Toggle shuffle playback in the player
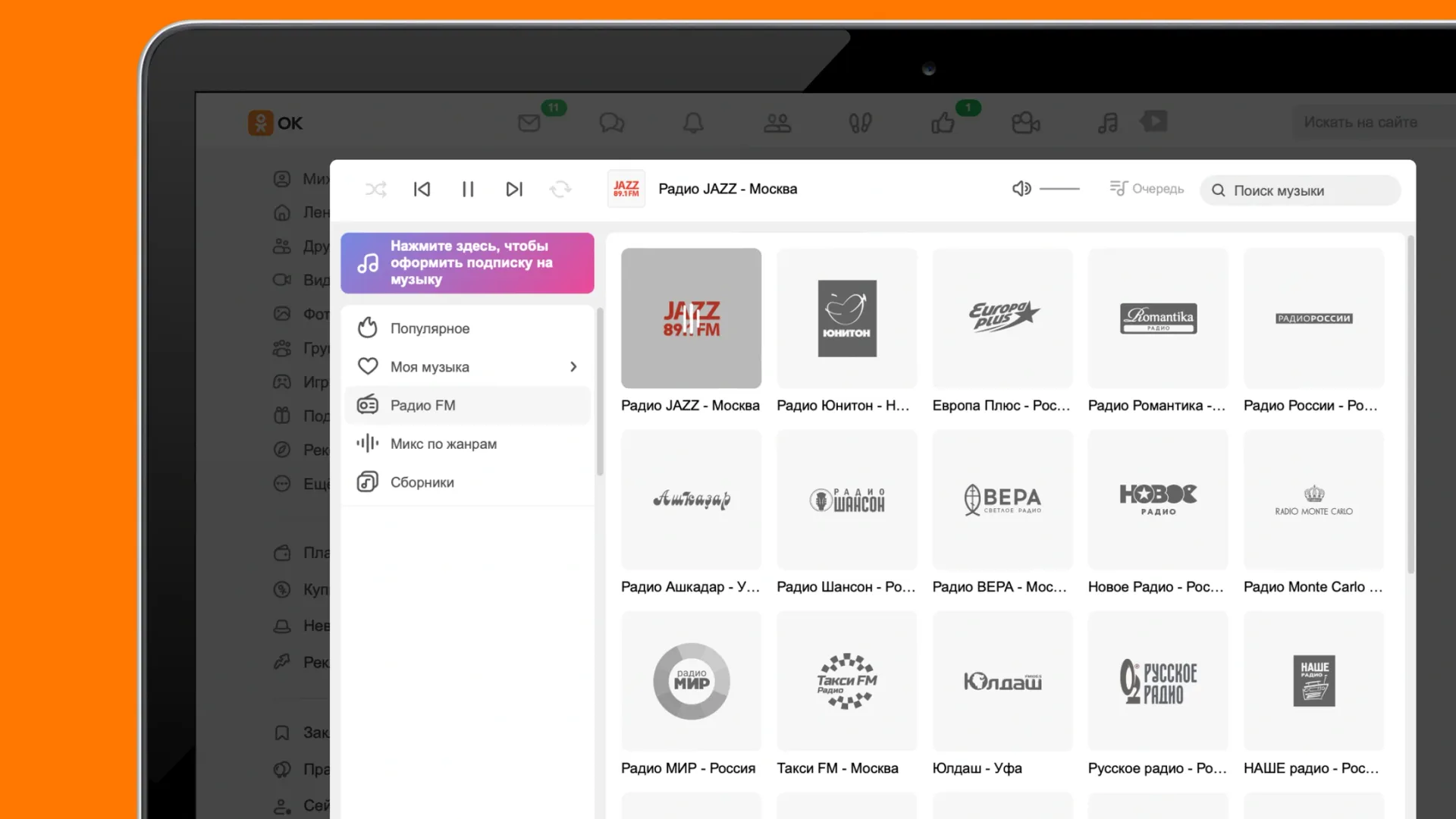The height and width of the screenshot is (819, 1456). point(375,189)
